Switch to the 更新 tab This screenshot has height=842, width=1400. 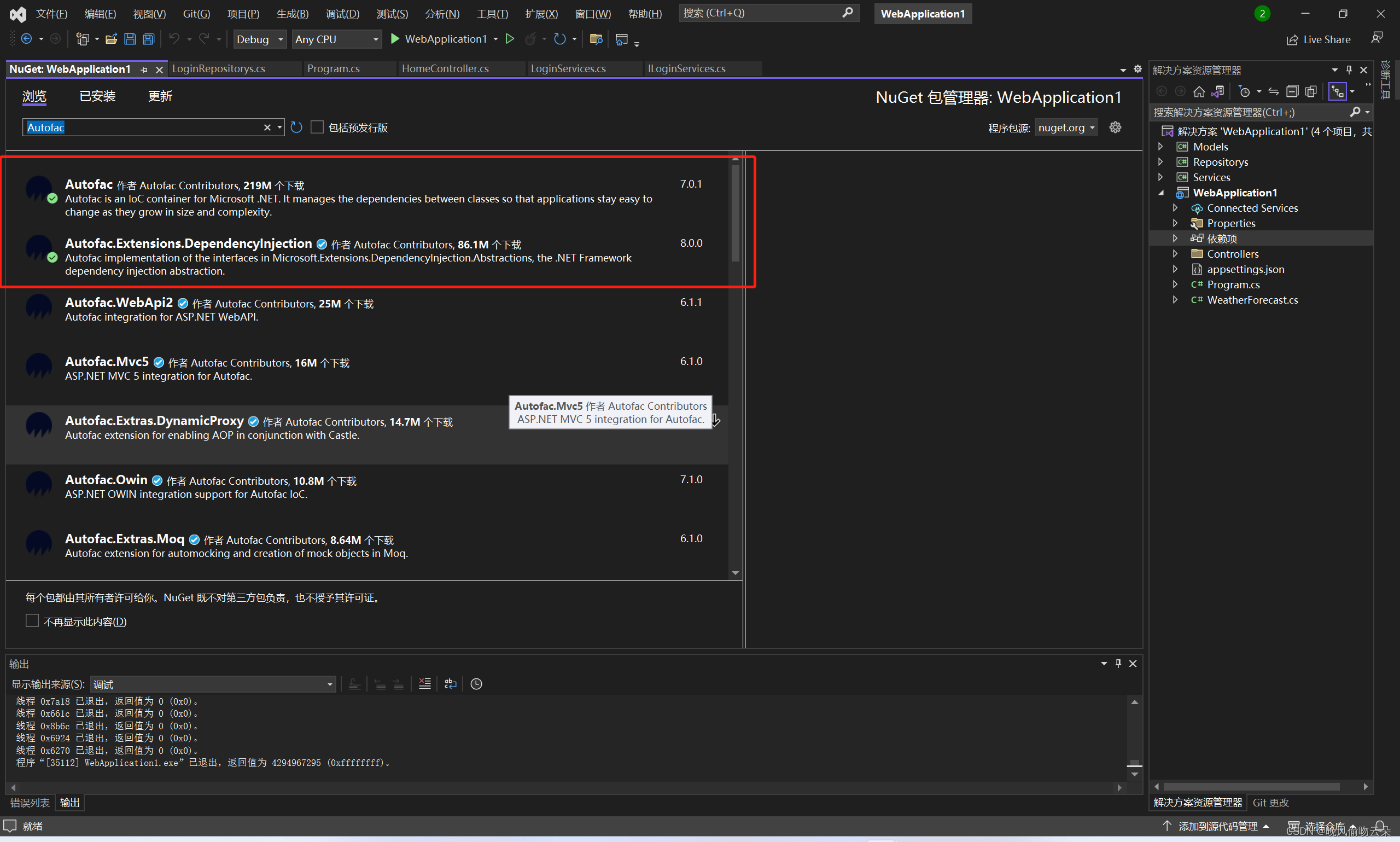[x=160, y=96]
